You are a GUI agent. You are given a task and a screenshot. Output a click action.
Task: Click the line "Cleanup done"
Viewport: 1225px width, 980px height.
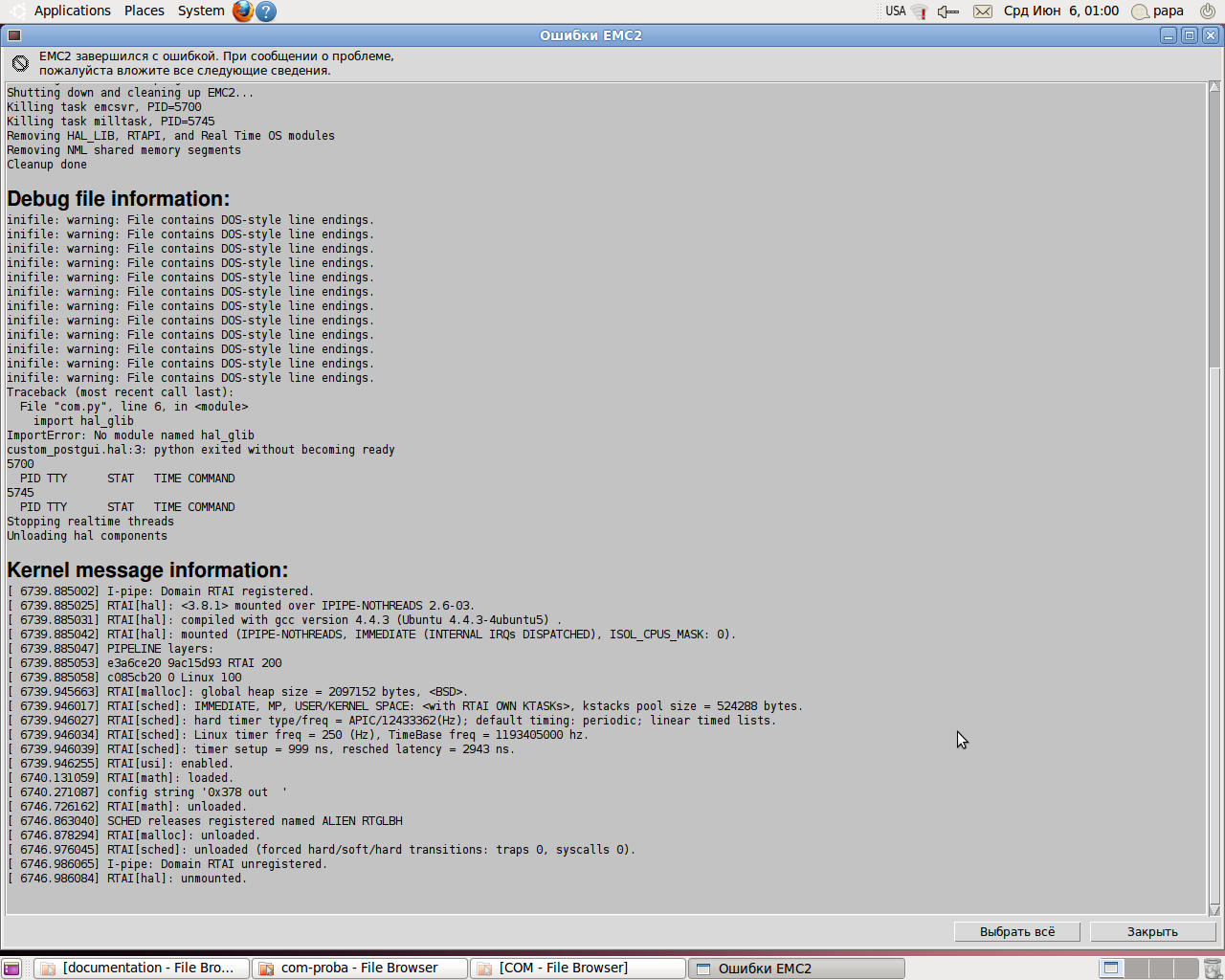click(47, 165)
